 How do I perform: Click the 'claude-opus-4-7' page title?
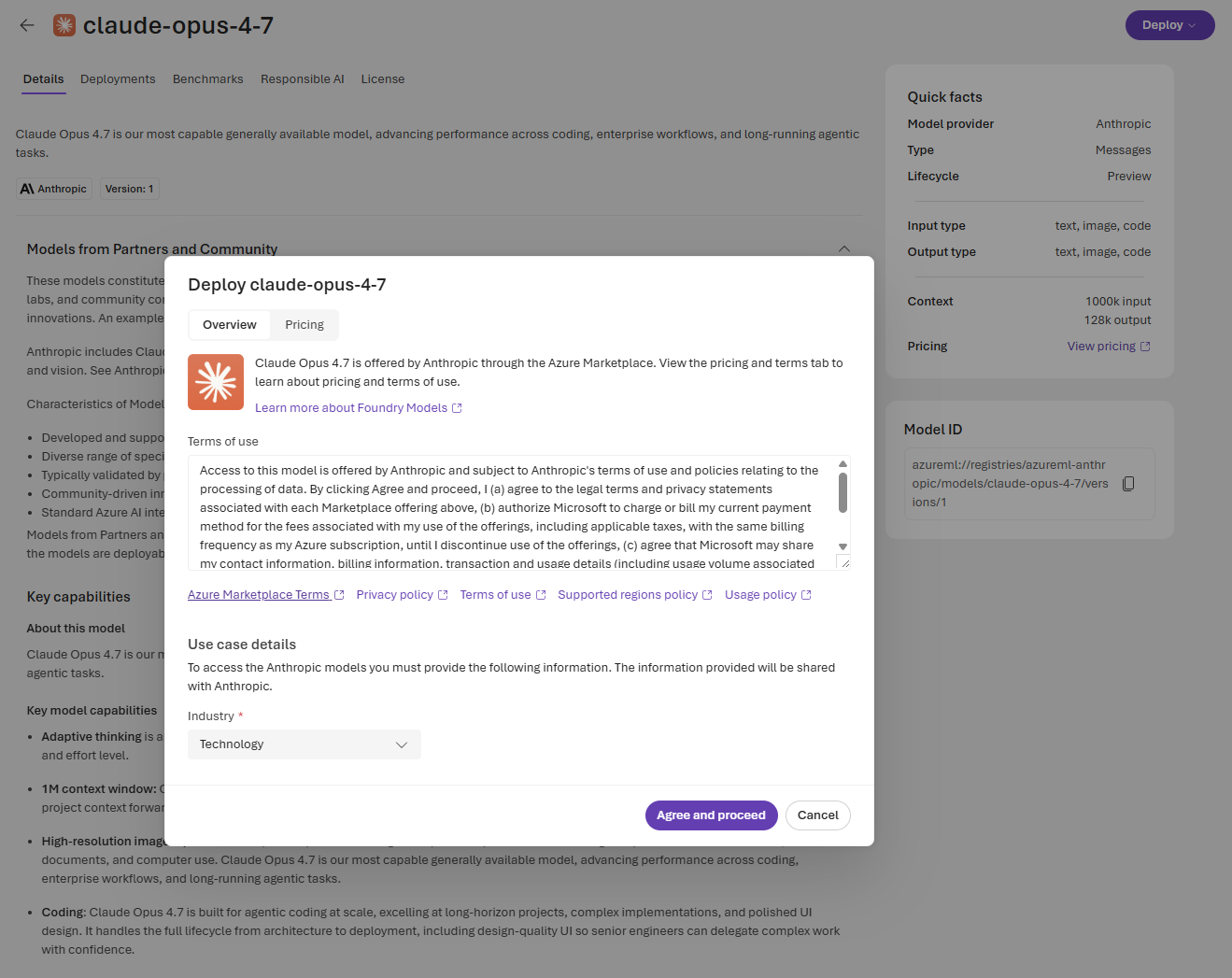coord(178,25)
